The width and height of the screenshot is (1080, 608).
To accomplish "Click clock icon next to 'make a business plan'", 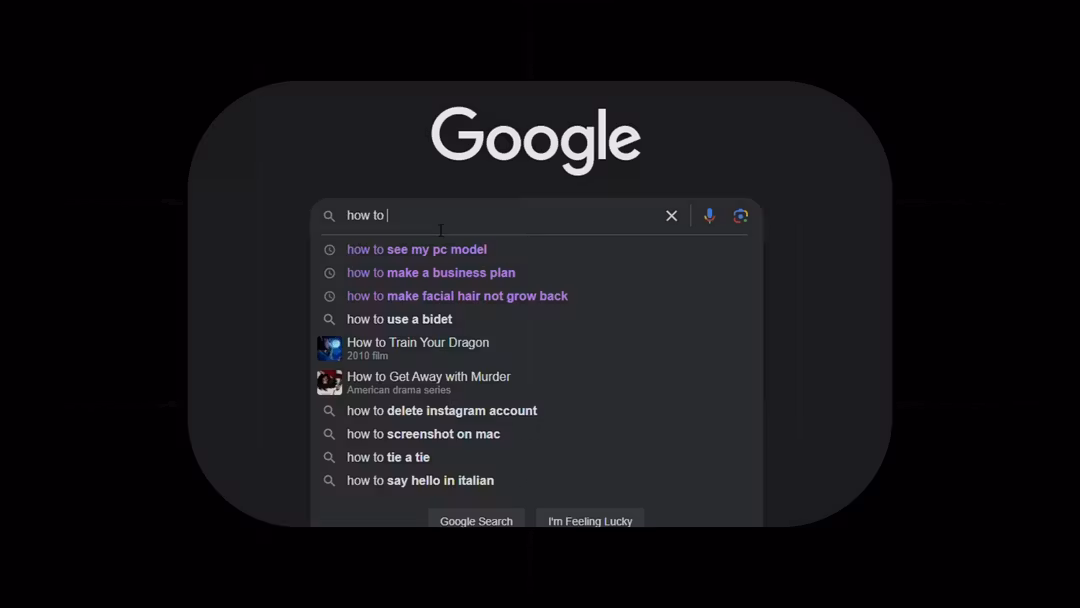I will (329, 273).
